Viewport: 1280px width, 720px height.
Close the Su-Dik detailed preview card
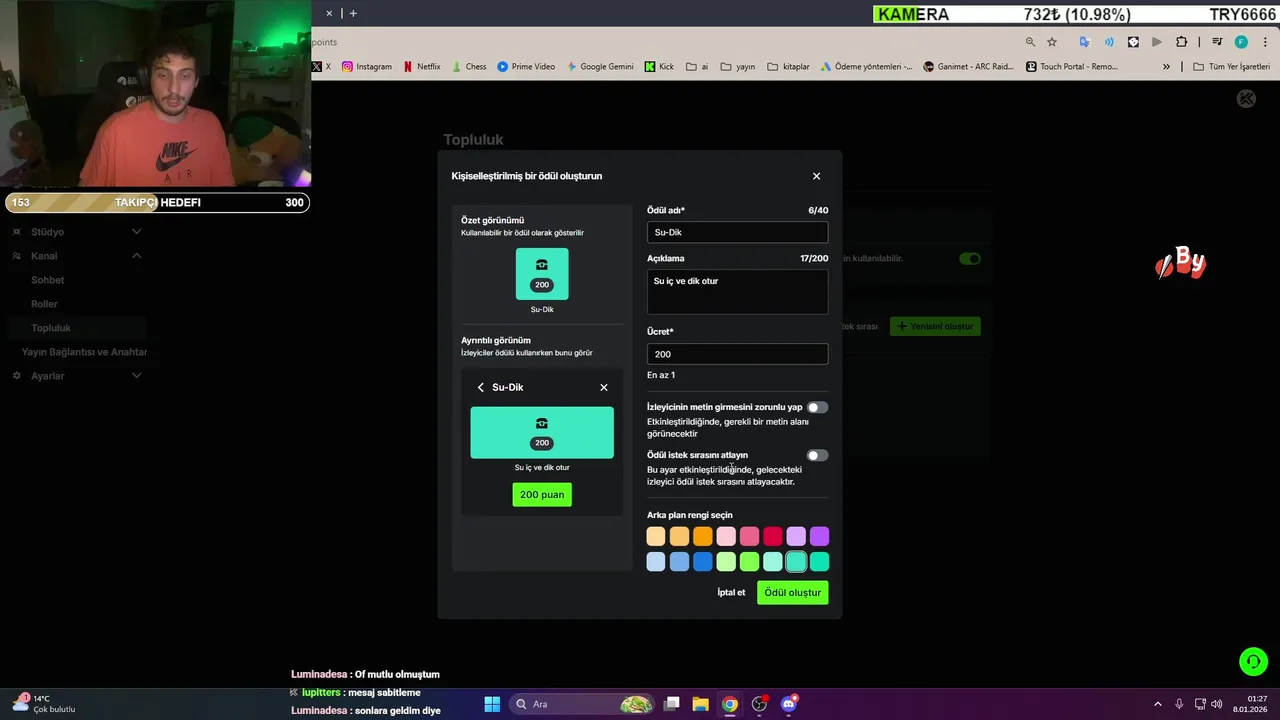coord(604,387)
